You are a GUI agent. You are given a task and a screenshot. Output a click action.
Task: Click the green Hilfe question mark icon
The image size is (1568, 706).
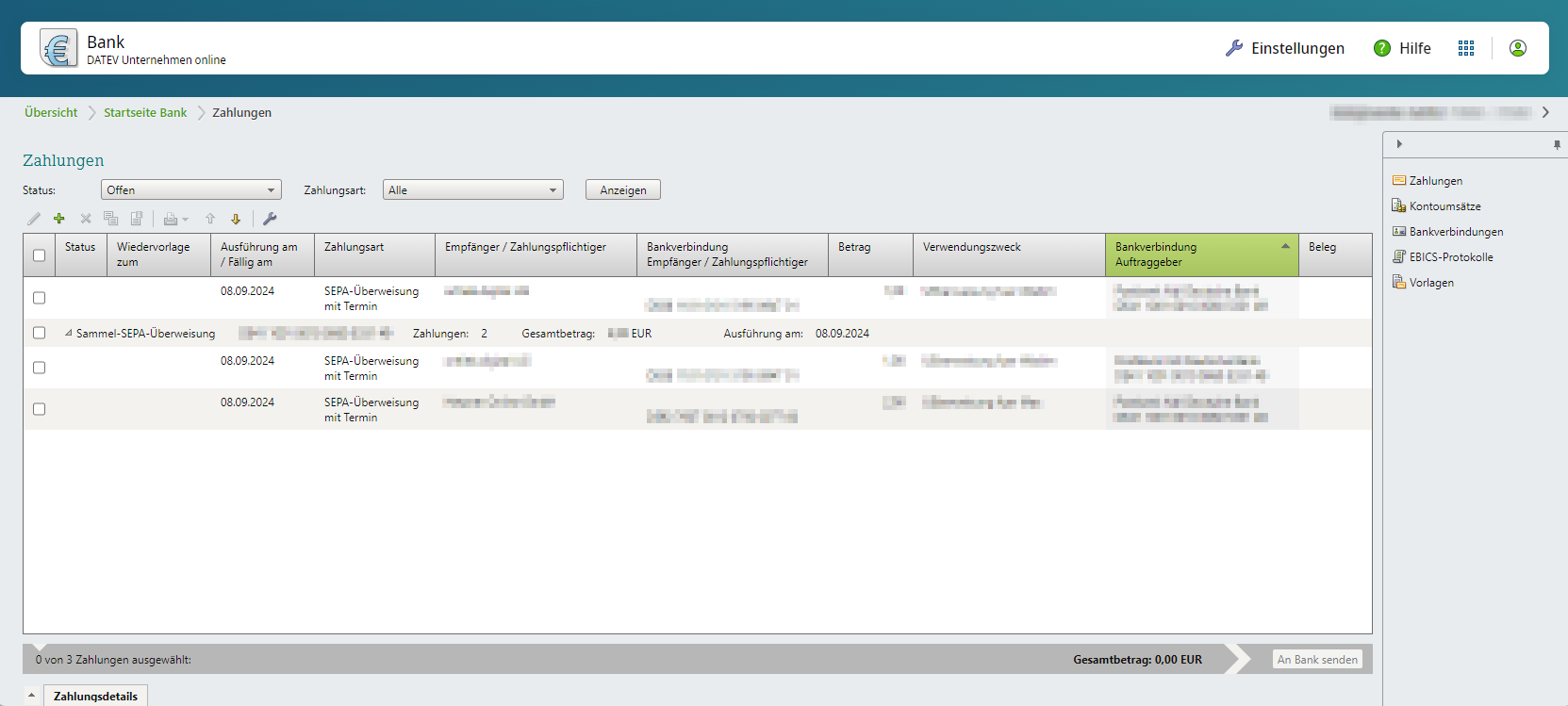pos(1381,48)
